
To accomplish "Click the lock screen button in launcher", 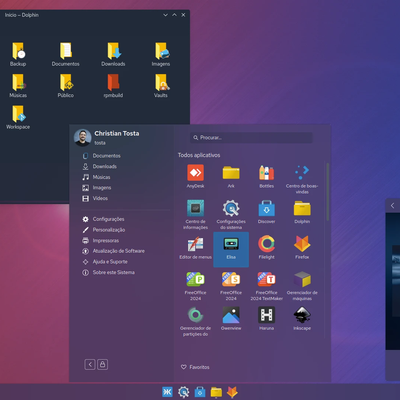I will 103,364.
